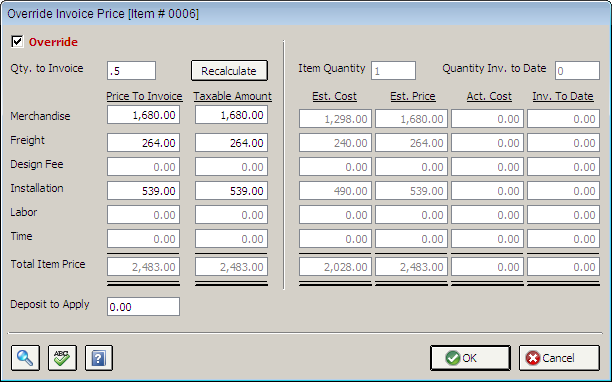The height and width of the screenshot is (382, 612).
Task: Select the Freight Taxable Amount field
Action: 231,142
